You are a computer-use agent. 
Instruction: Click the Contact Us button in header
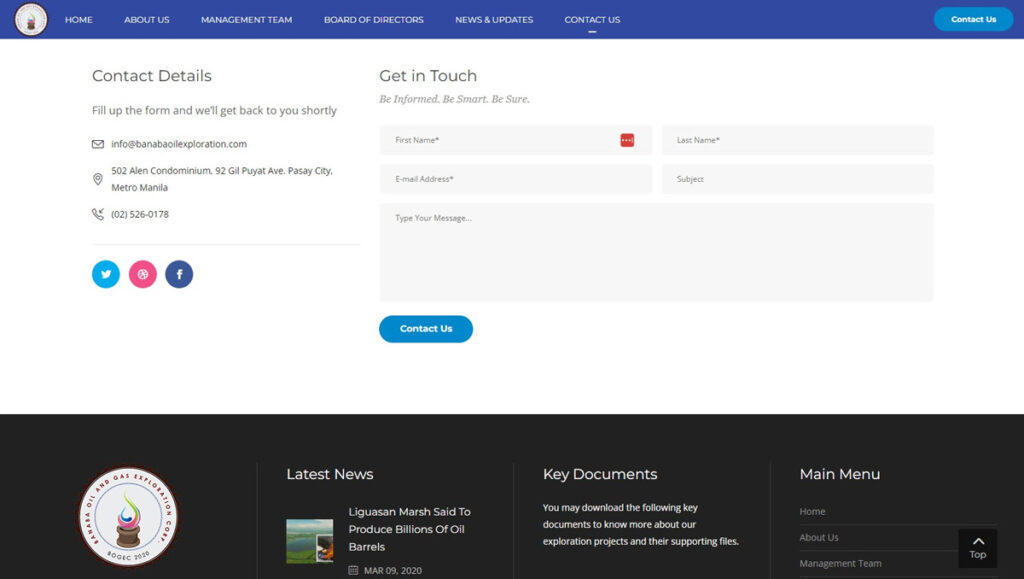click(x=972, y=19)
